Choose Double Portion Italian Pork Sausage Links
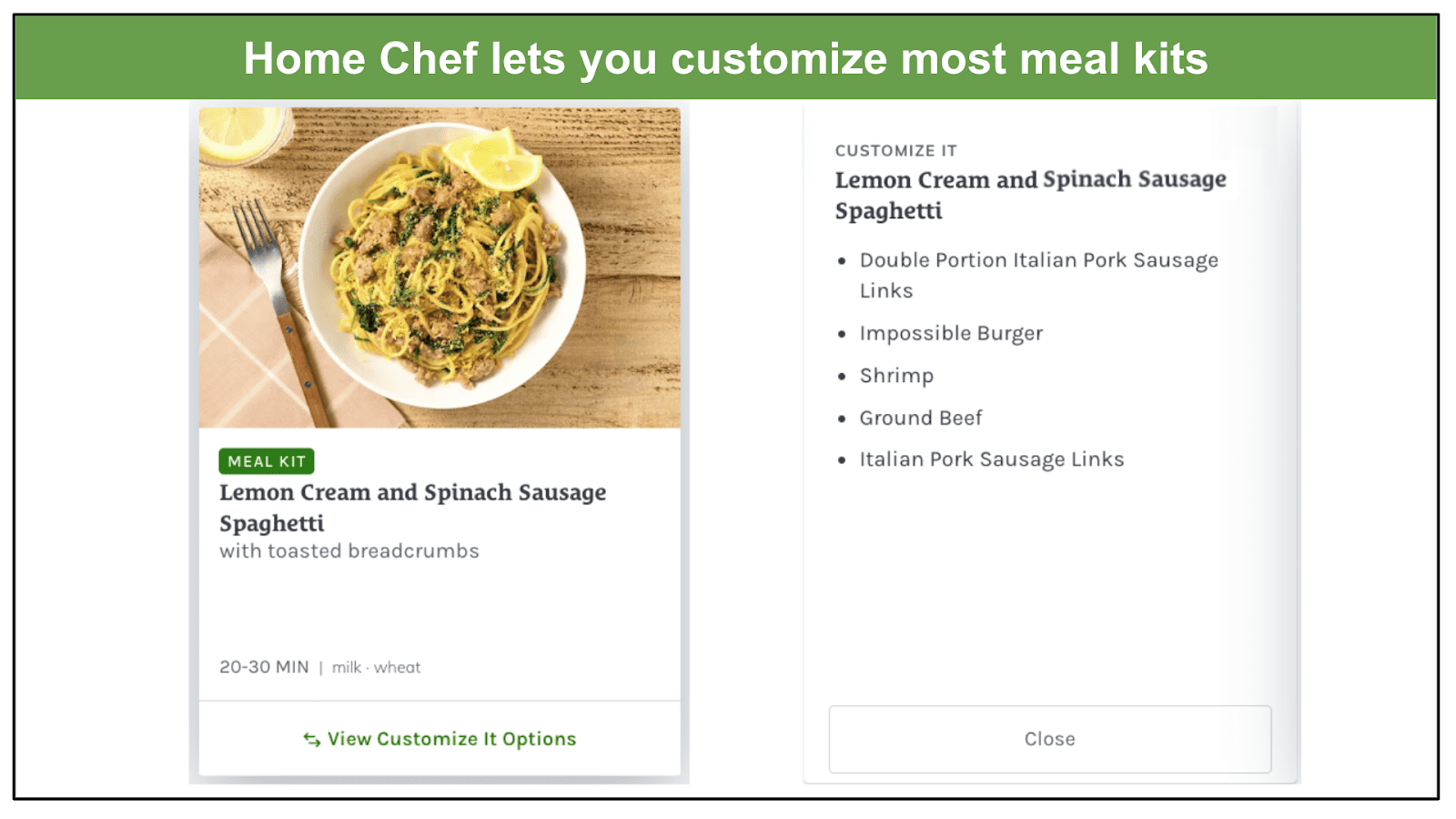 tap(1038, 275)
